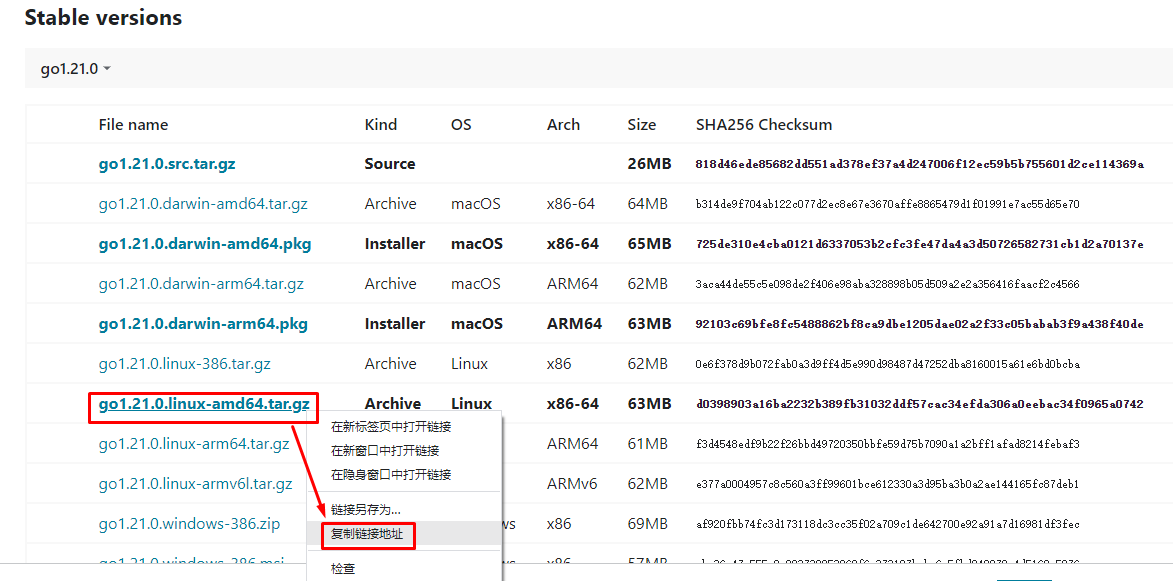Click the SHA256 checksum of linux-amd64 archive
This screenshot has width=1173, height=581.
919,404
